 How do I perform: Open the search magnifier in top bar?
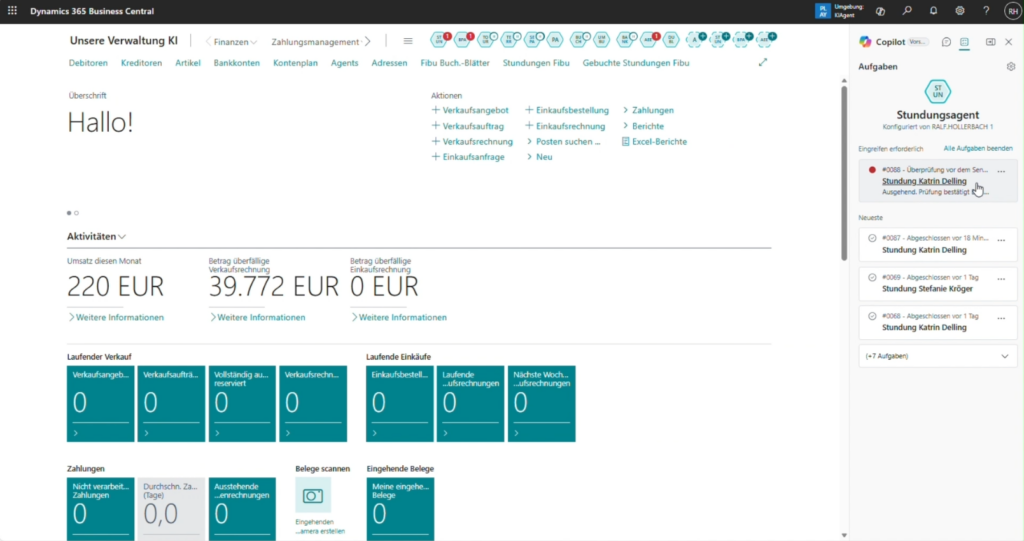tap(907, 10)
